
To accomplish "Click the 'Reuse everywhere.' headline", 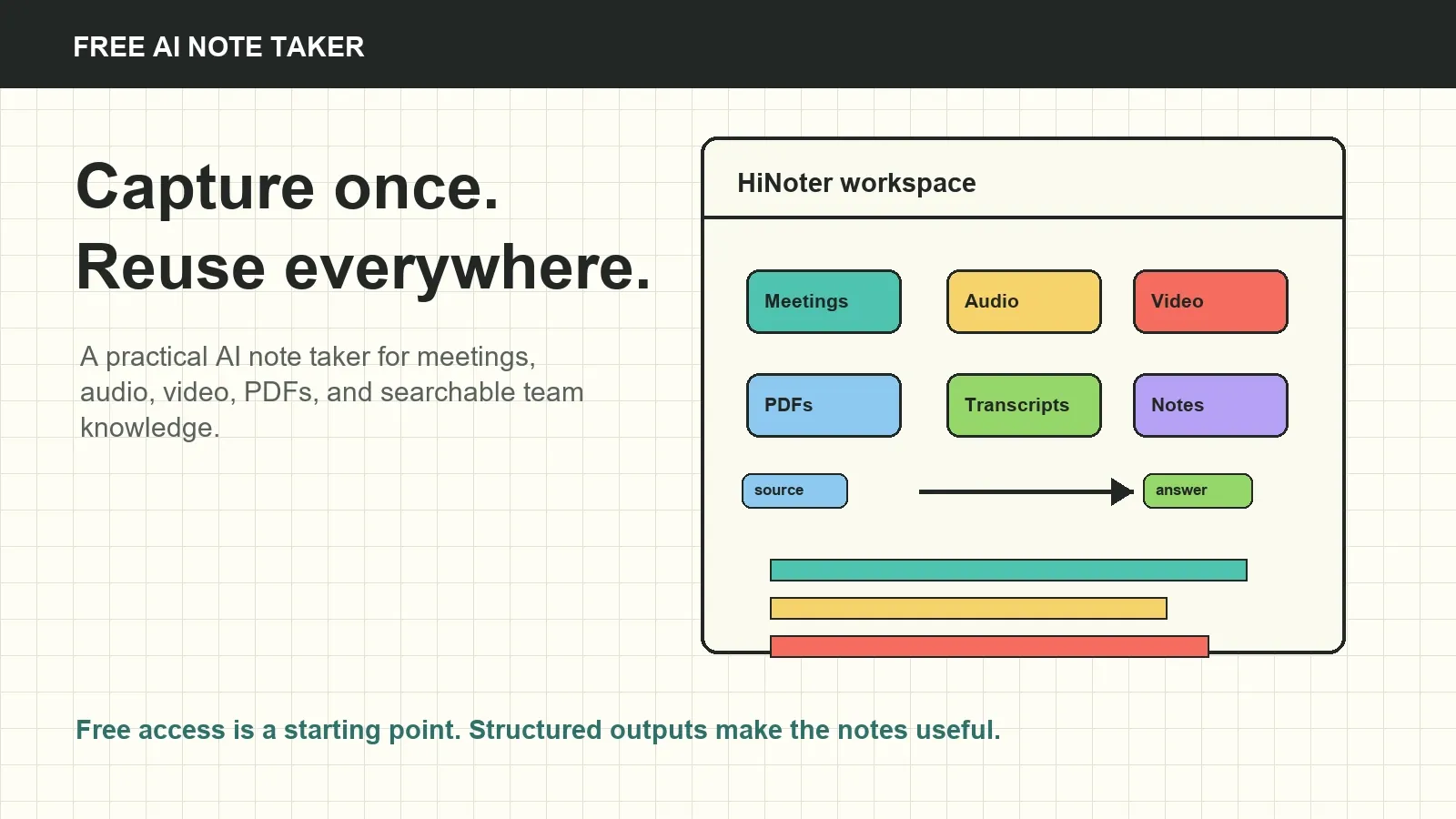I will coord(364,268).
